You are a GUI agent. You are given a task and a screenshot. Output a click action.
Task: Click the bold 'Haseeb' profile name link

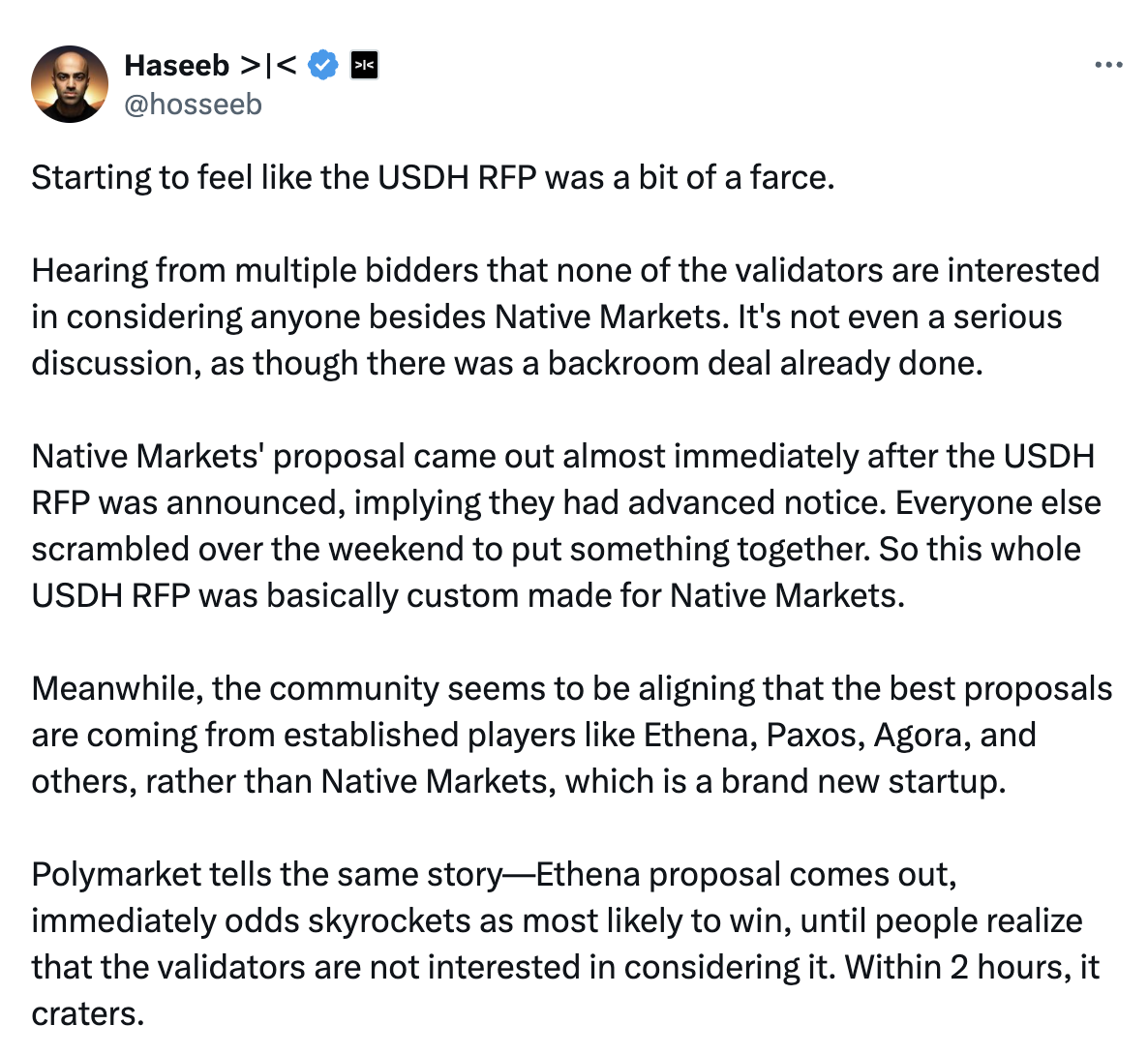tap(178, 65)
